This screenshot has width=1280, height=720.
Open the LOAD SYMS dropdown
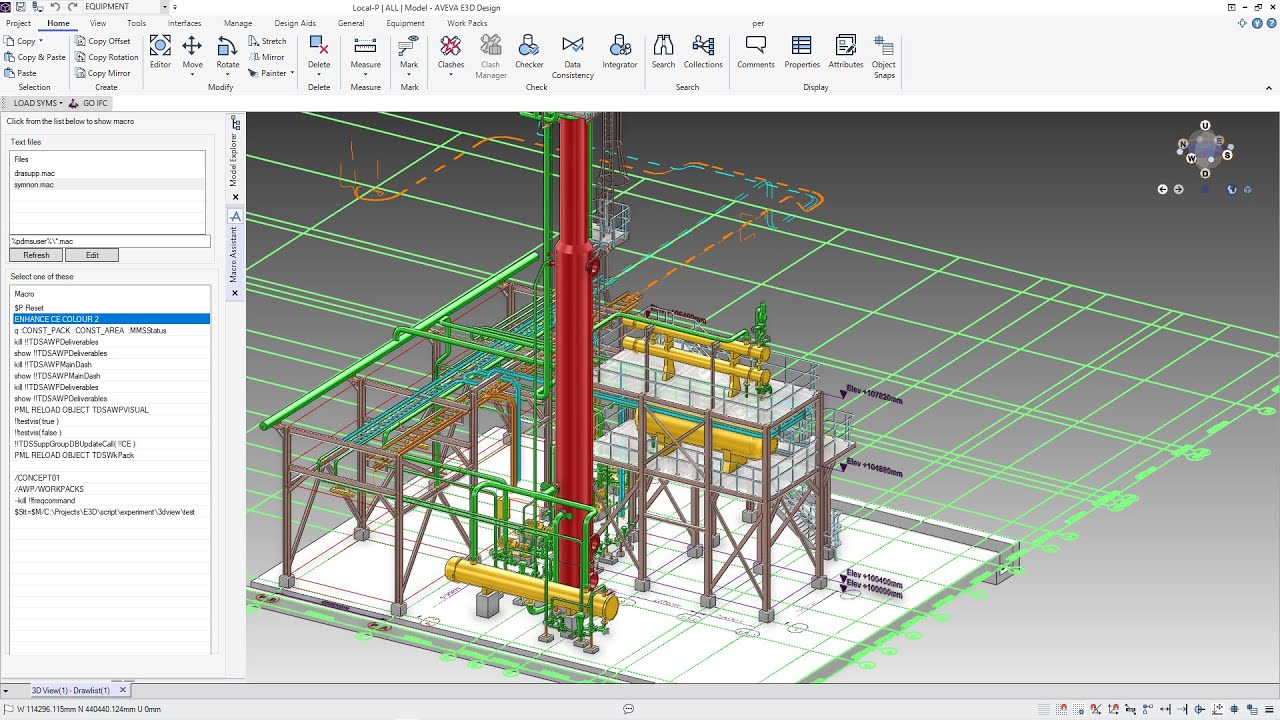(x=38, y=103)
